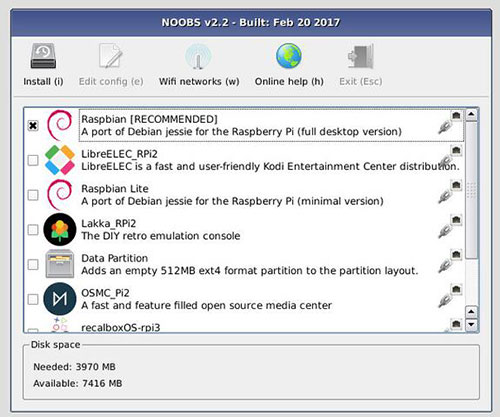Image resolution: width=500 pixels, height=417 pixels.
Task: Click the network cable icon on Raspbian Lite row
Action: point(445,197)
